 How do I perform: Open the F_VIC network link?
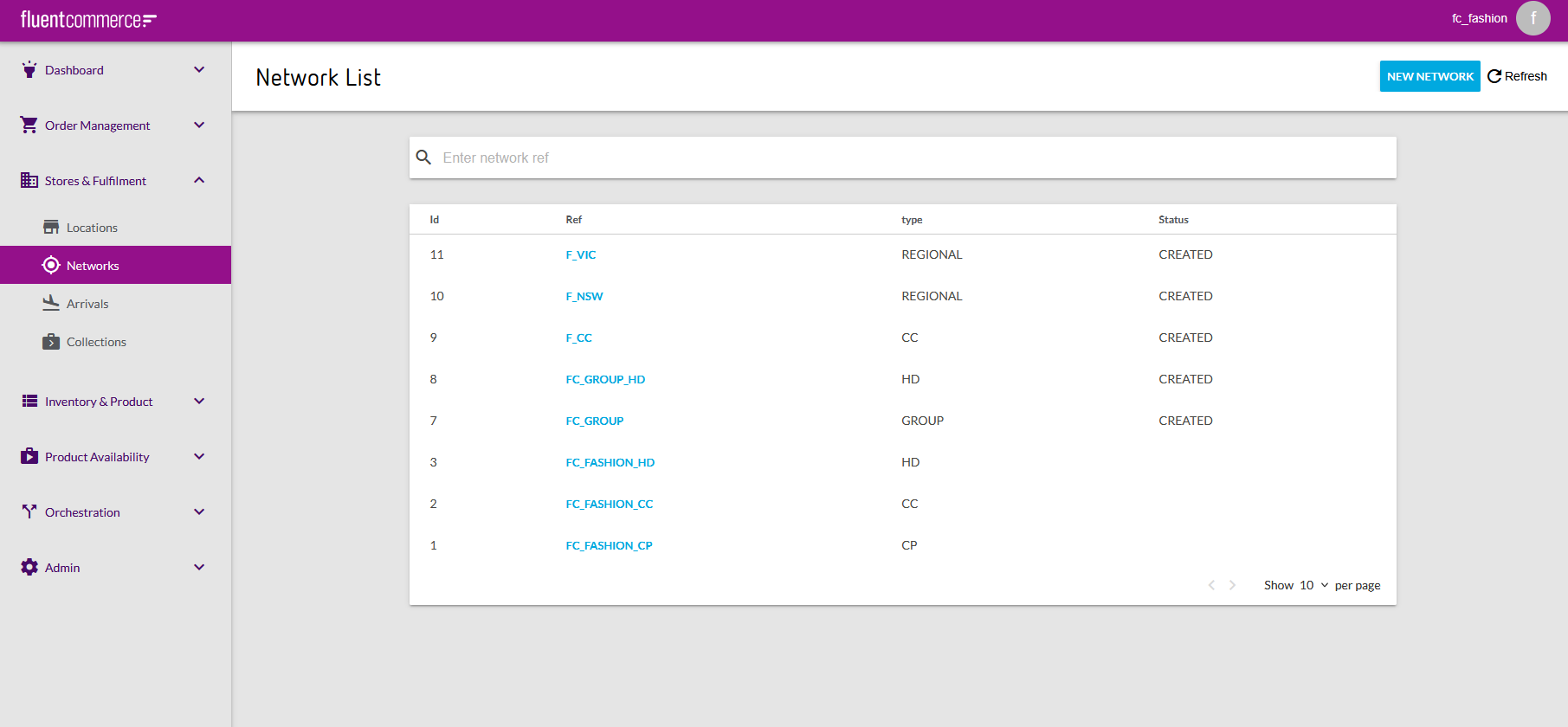[x=581, y=254]
